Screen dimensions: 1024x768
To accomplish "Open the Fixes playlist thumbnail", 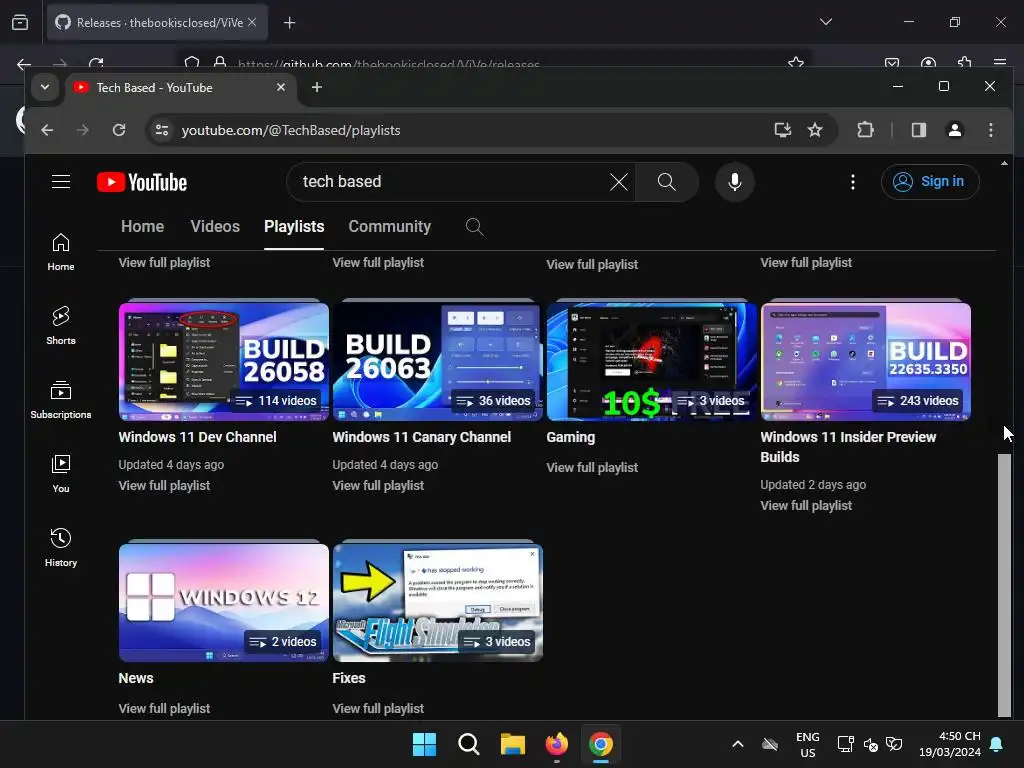I will point(438,602).
